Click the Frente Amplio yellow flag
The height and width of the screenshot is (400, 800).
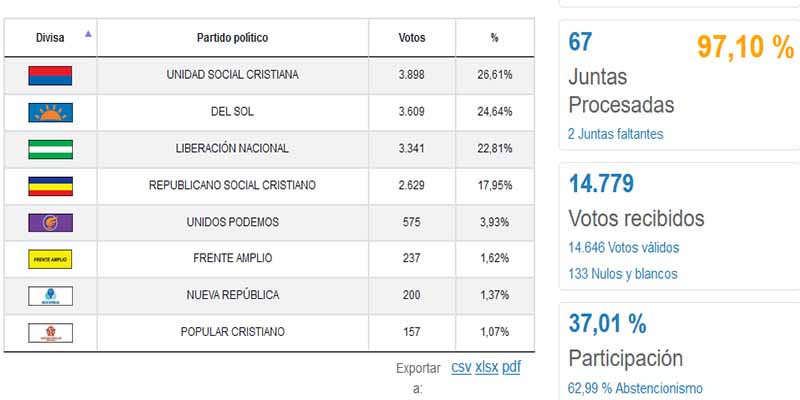pyautogui.click(x=50, y=259)
